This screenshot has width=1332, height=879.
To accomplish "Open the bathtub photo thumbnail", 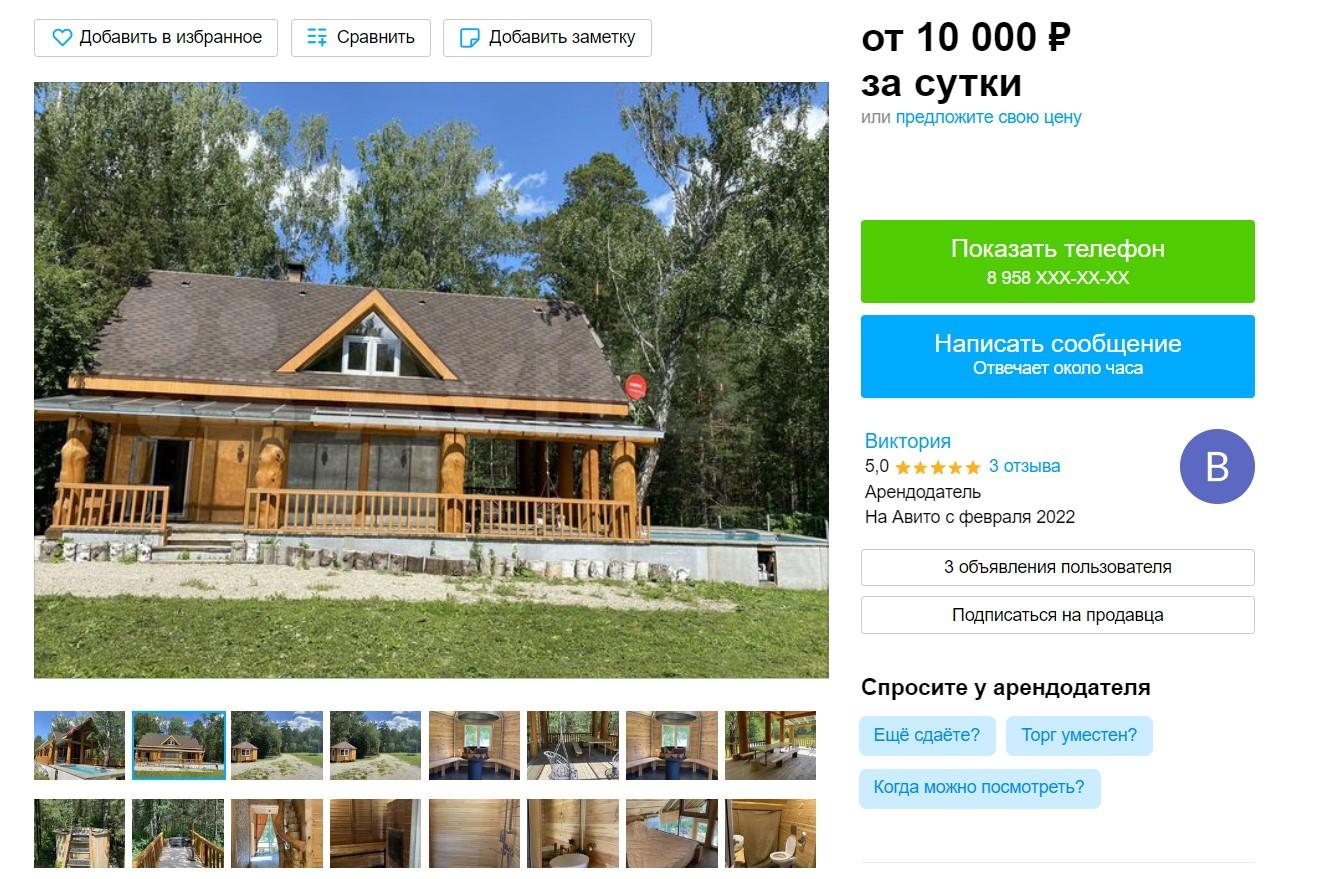I will coord(573,833).
